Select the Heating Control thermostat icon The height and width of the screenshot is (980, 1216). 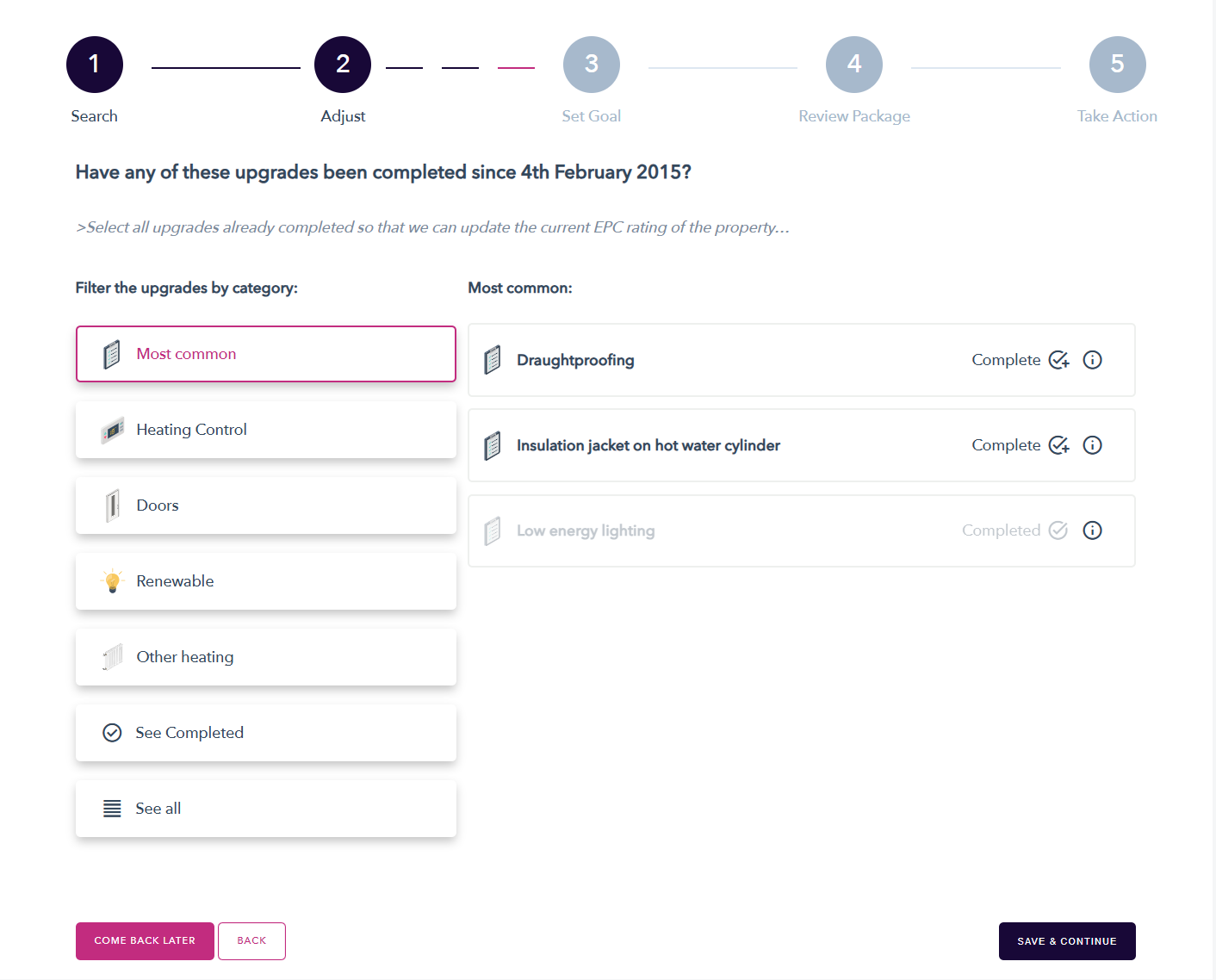(x=112, y=430)
